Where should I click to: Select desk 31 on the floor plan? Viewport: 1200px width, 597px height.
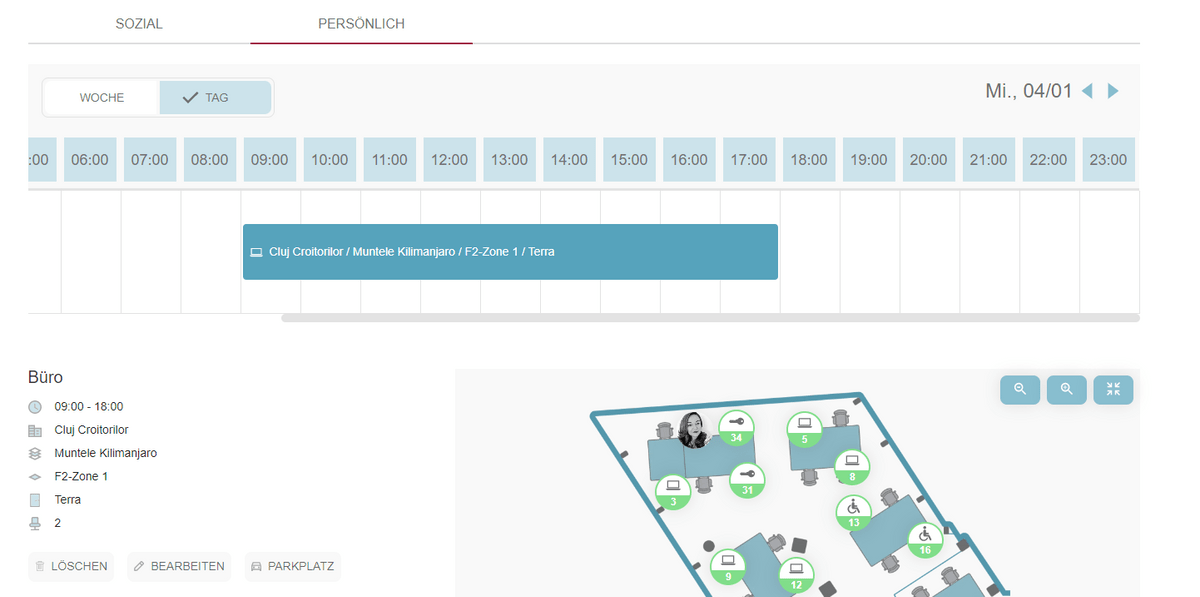coord(747,481)
